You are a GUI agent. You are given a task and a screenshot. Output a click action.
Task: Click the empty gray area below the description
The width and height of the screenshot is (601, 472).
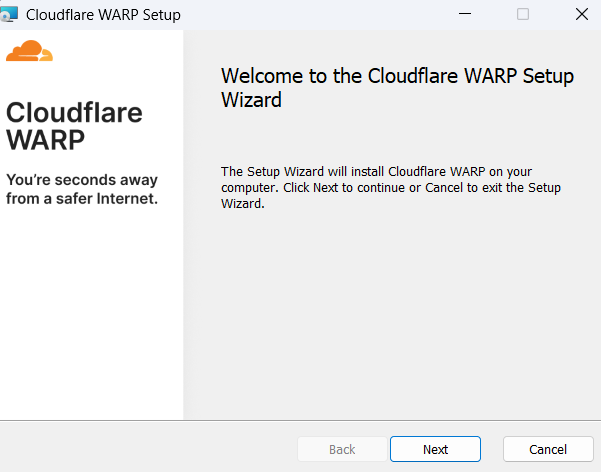click(390, 320)
